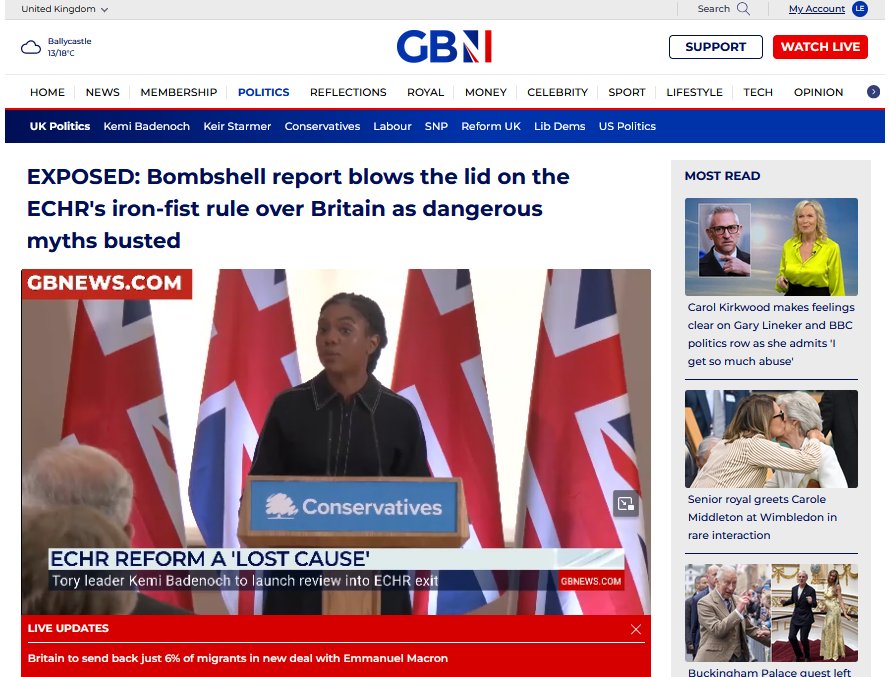Click the Support button
Screen dimensions: 889x677
tap(716, 47)
